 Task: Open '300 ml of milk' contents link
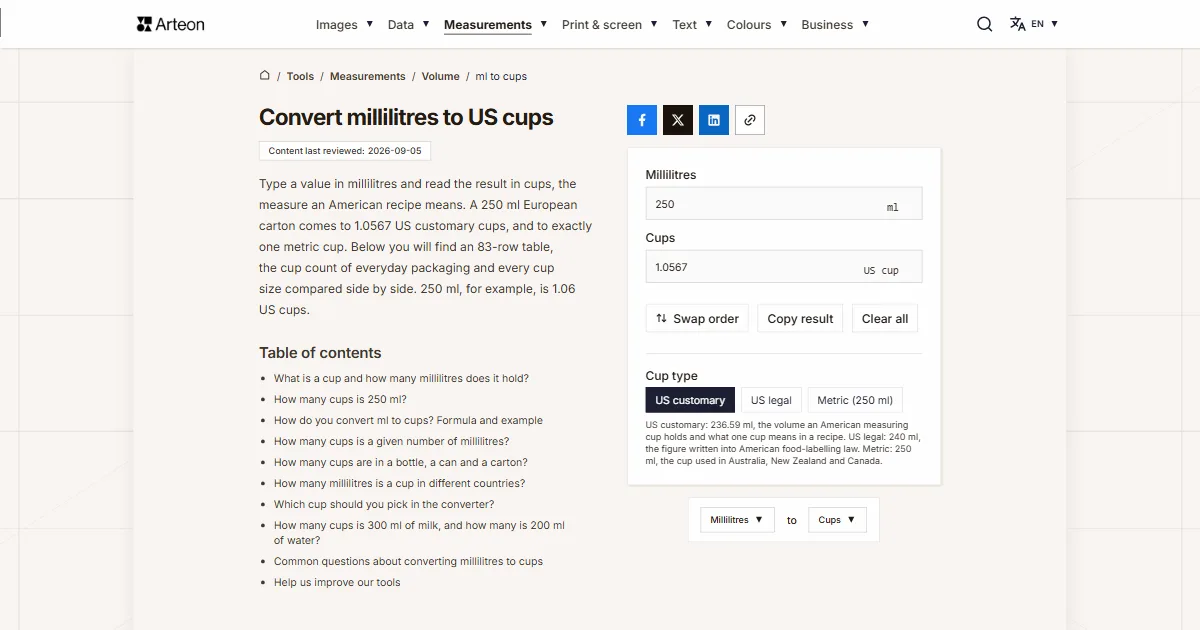pos(420,532)
